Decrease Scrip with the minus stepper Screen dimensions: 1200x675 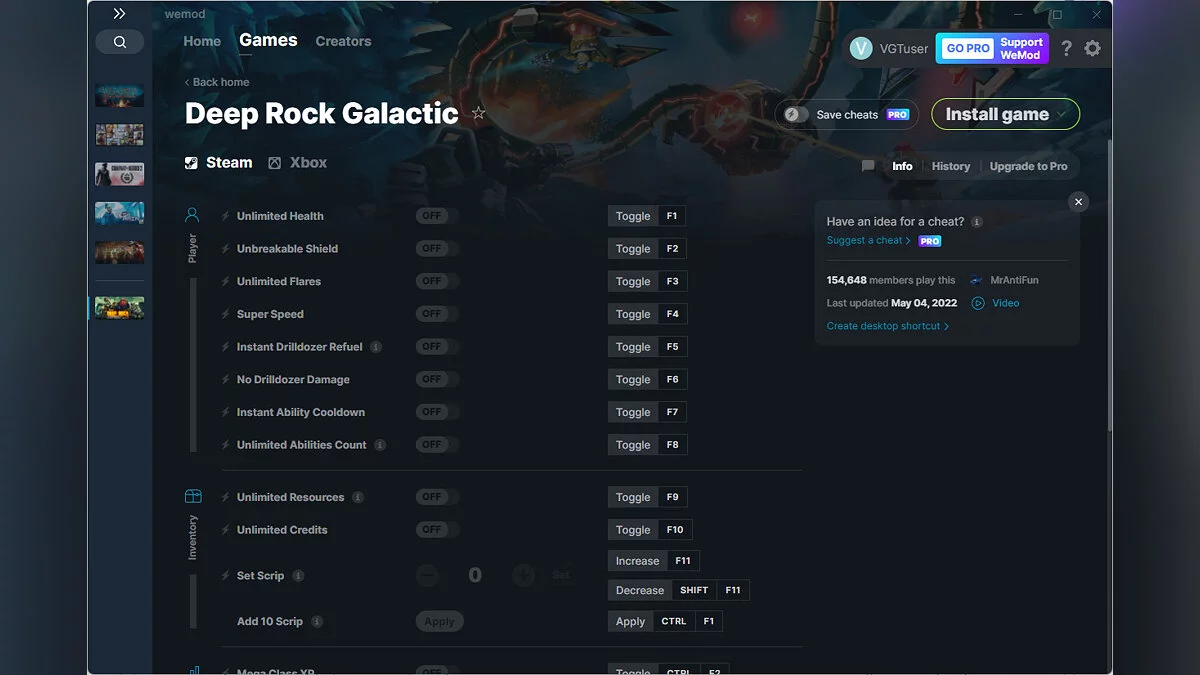tap(427, 575)
